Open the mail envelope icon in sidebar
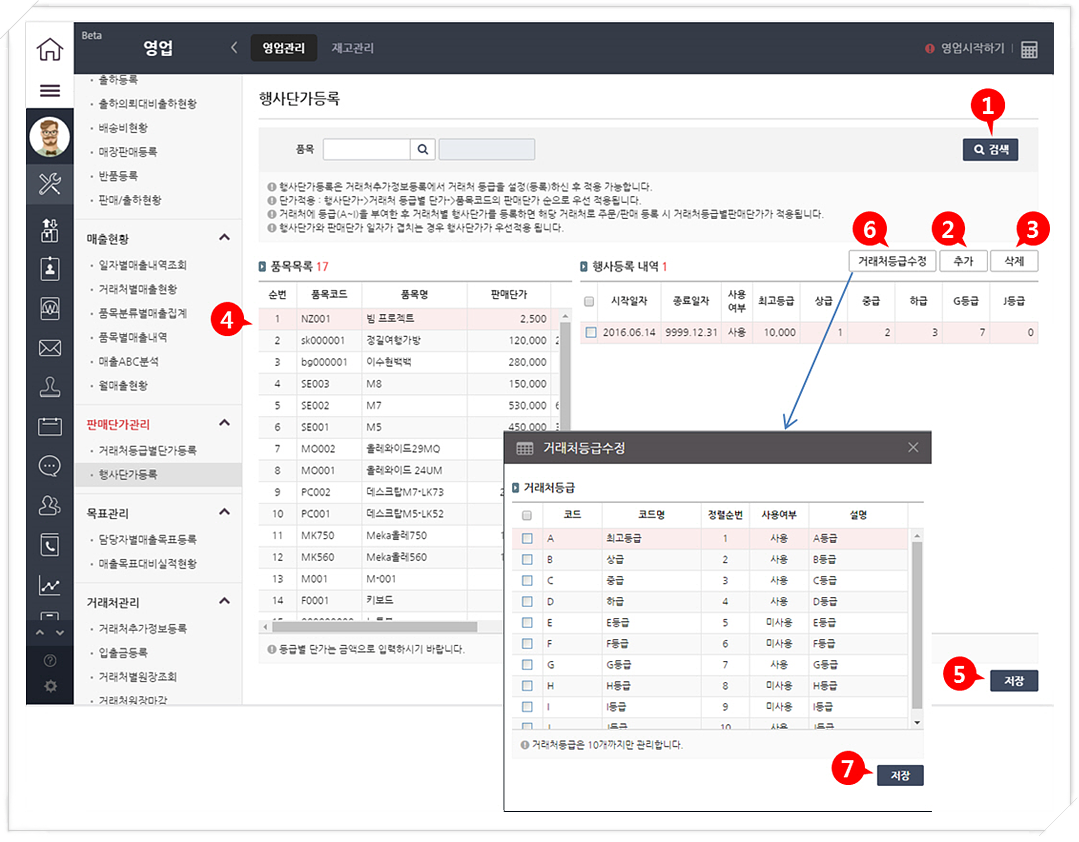Image resolution: width=1079 pixels, height=842 pixels. [49, 348]
